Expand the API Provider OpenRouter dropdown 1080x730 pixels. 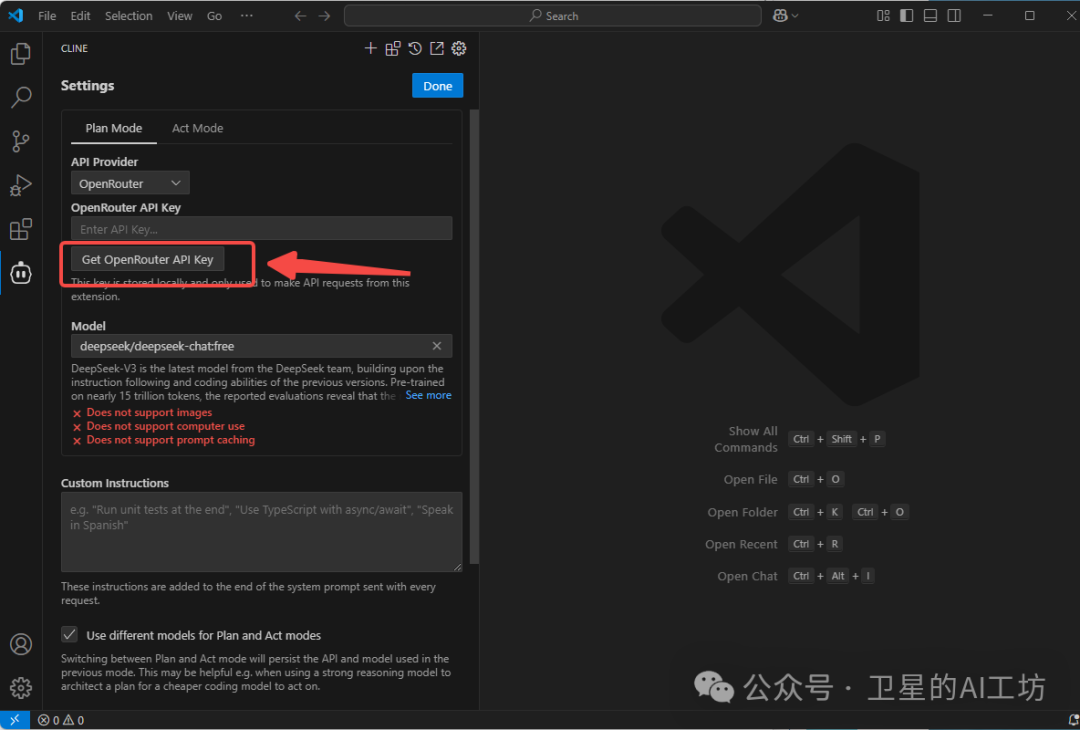(130, 183)
